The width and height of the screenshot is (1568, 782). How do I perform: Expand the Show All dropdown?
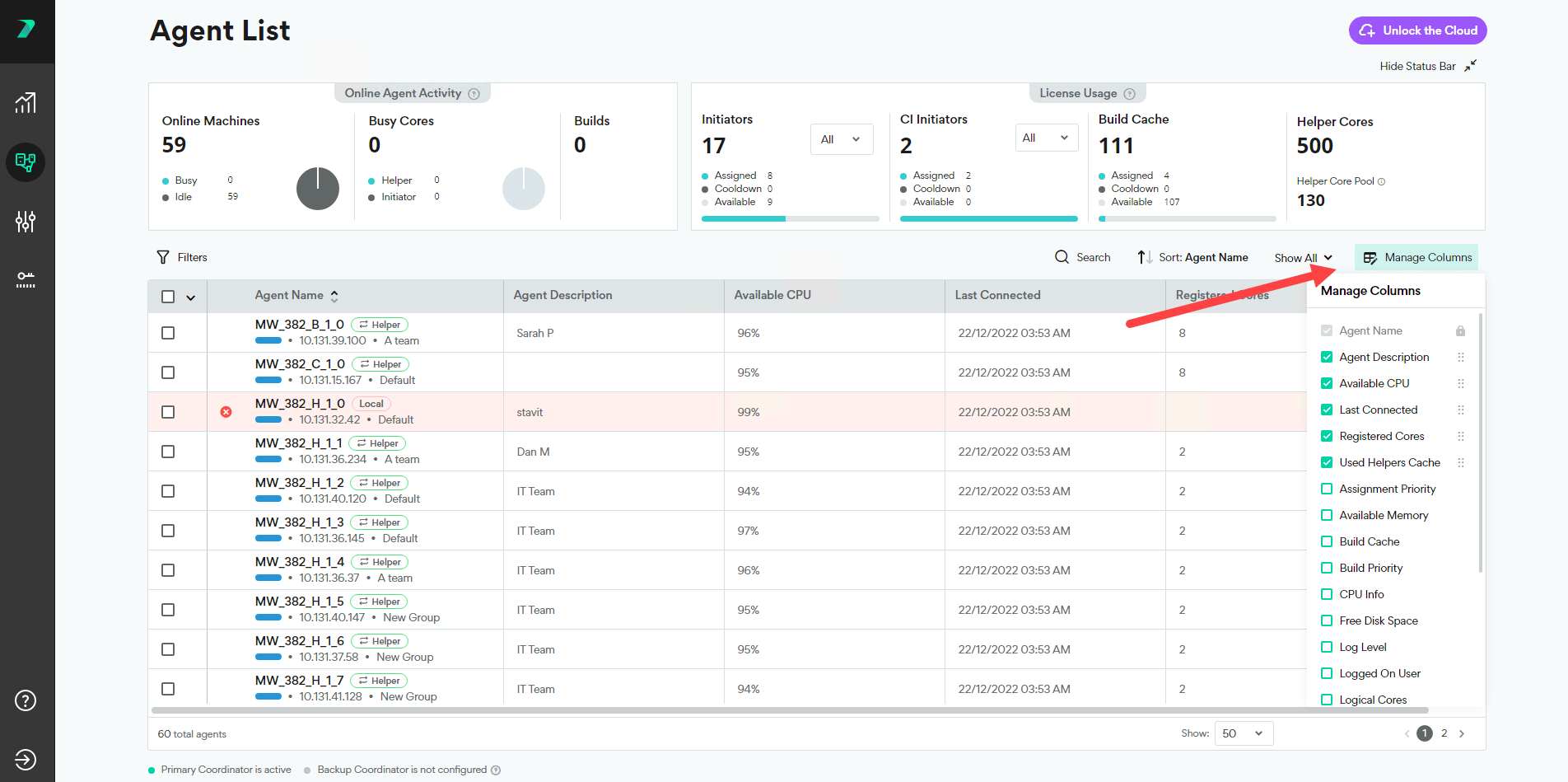(x=1303, y=258)
